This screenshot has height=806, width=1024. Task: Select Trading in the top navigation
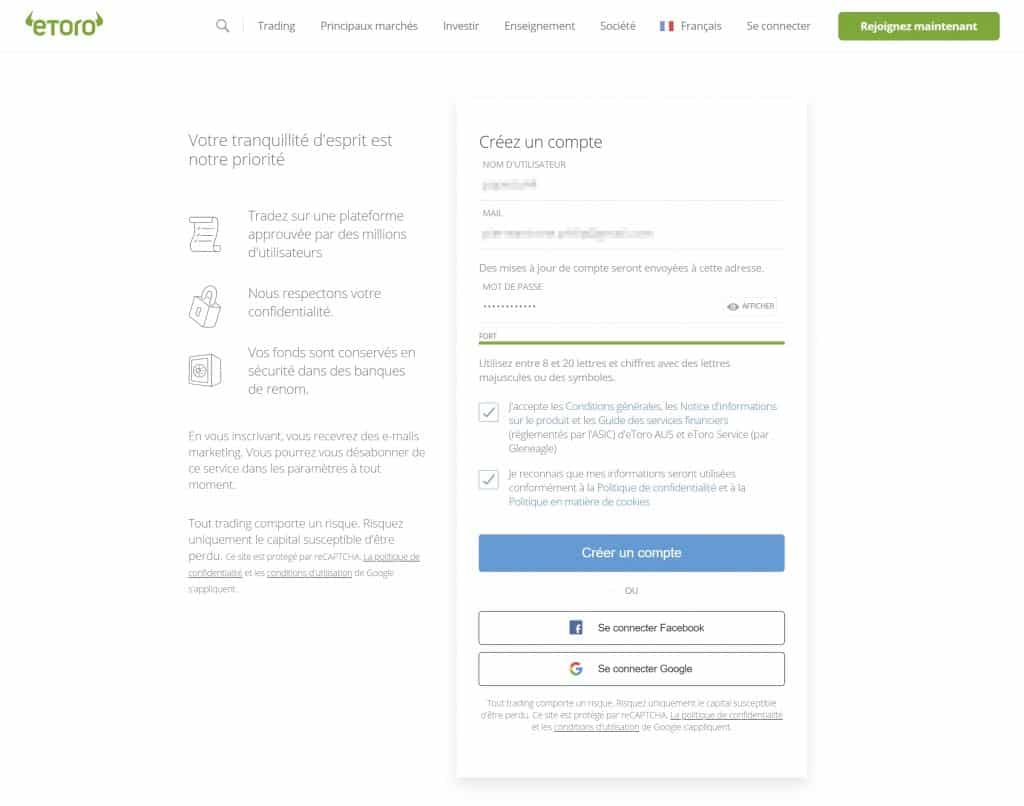point(276,26)
